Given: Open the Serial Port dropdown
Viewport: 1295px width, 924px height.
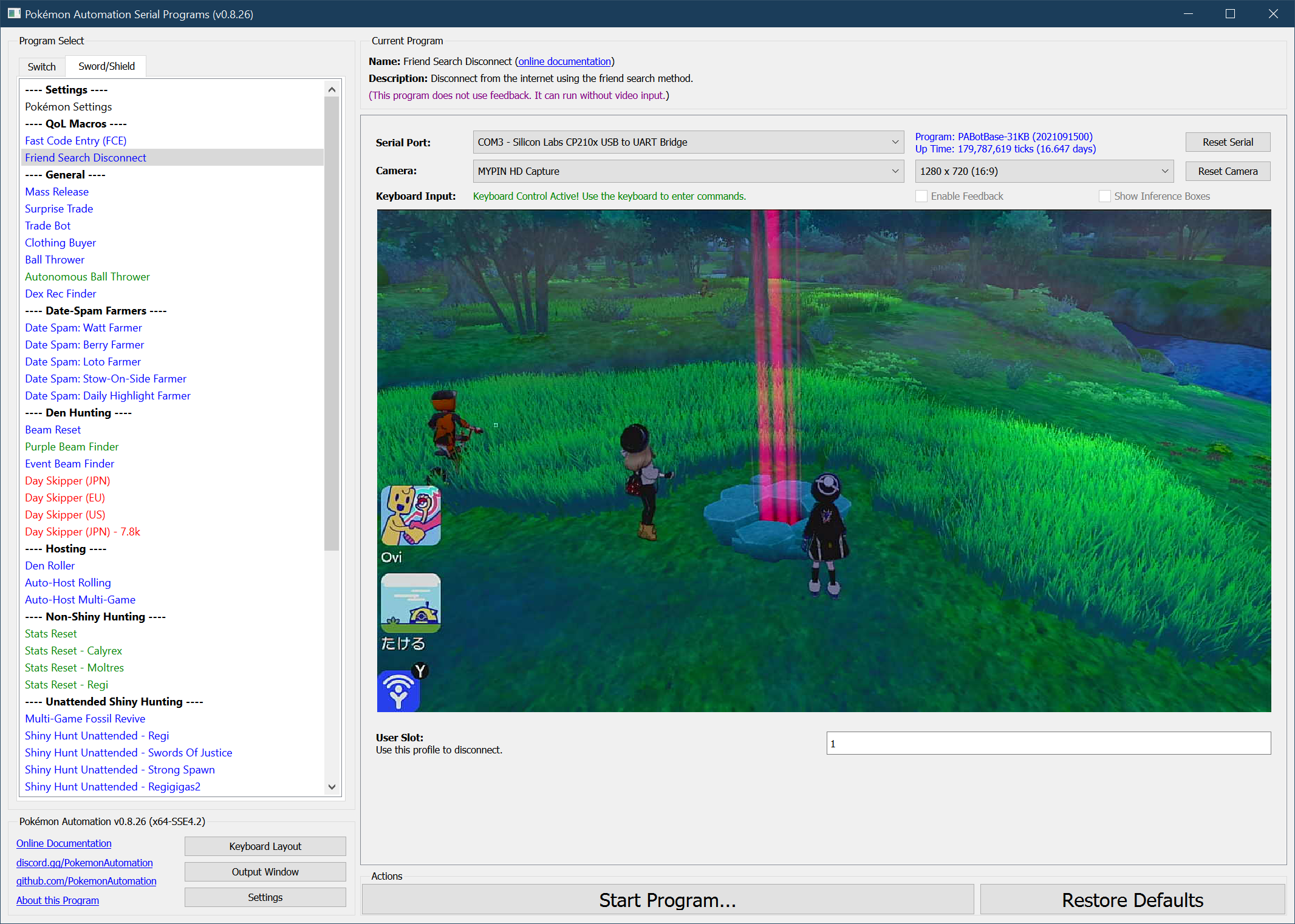Looking at the screenshot, I should pyautogui.click(x=688, y=142).
